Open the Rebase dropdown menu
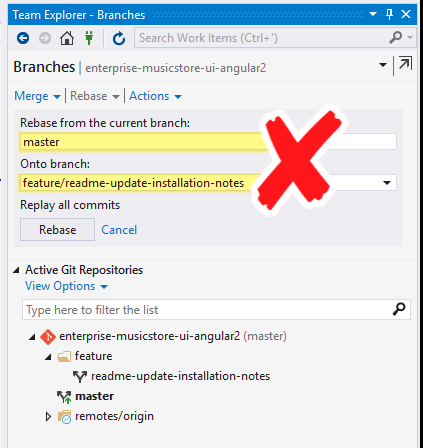Viewport: 423px width, 448px height. tap(95, 96)
